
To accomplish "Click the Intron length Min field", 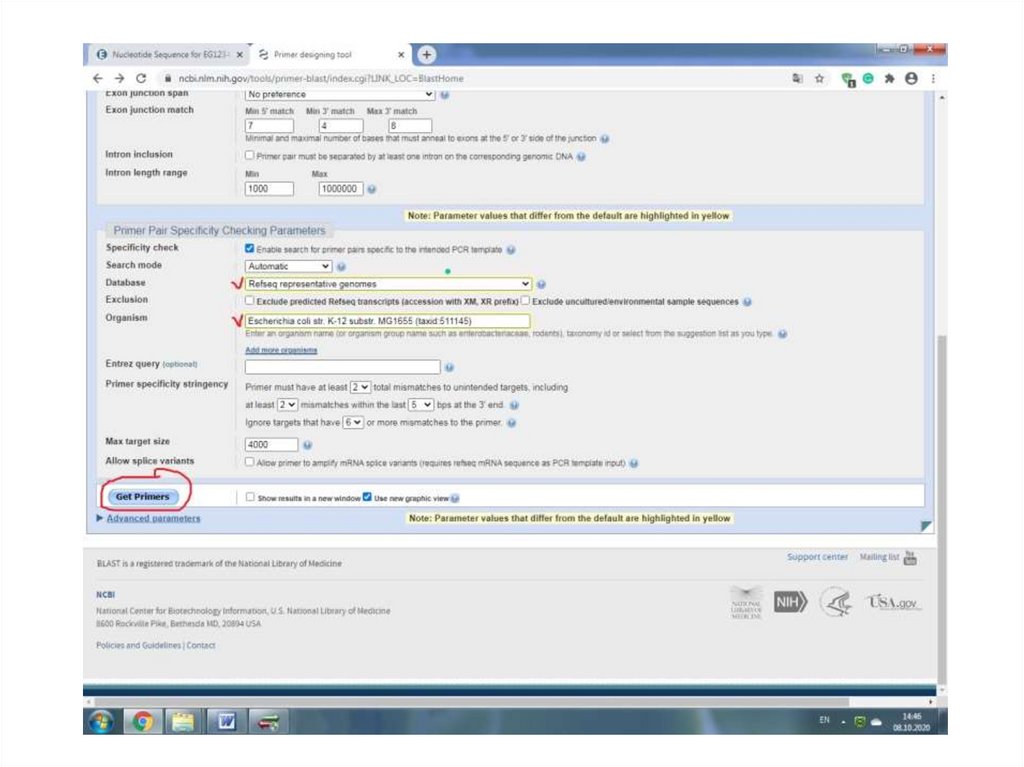I will coord(269,189).
